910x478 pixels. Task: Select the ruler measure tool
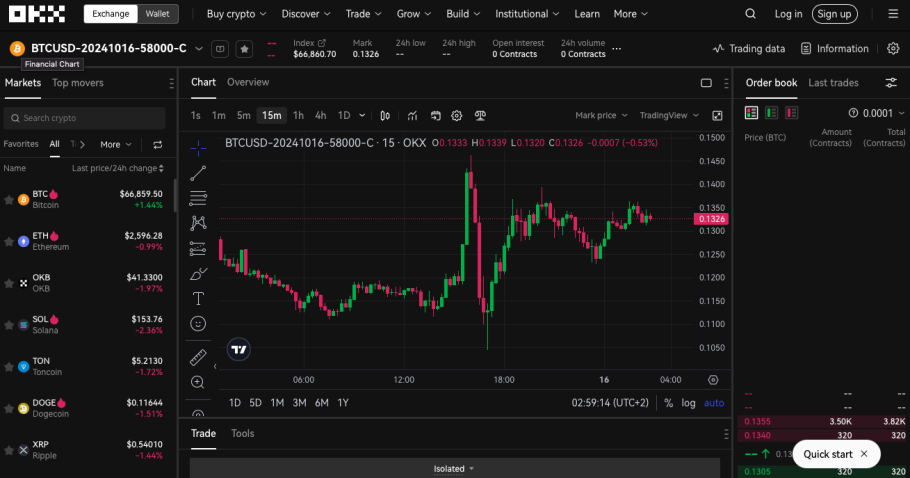(x=198, y=357)
